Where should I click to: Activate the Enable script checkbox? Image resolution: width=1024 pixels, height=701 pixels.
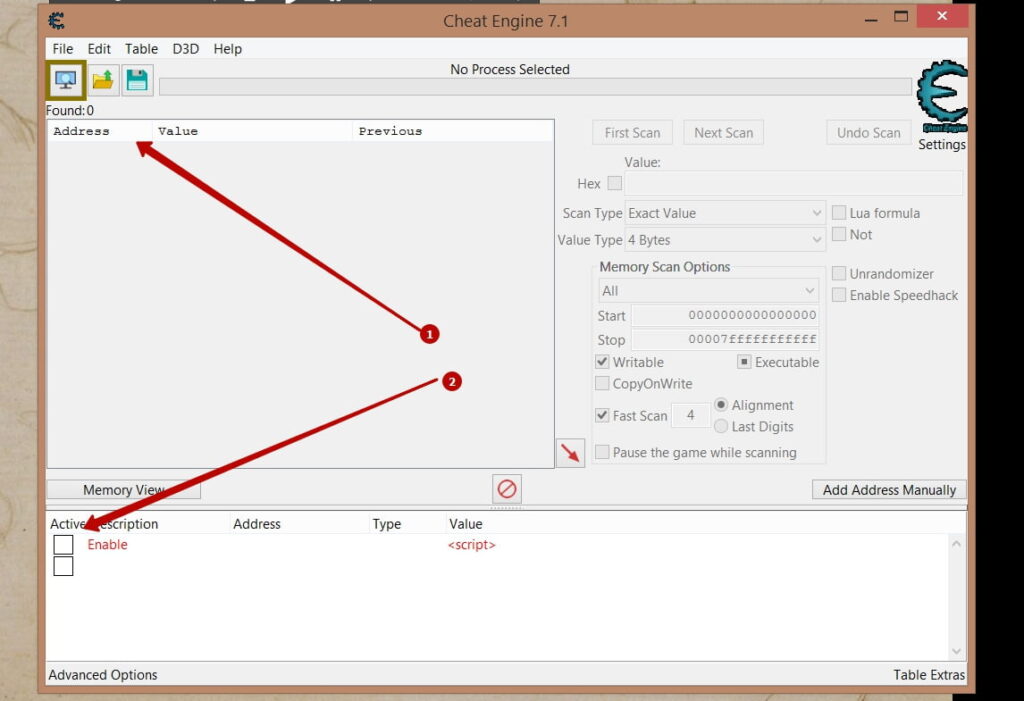point(63,545)
